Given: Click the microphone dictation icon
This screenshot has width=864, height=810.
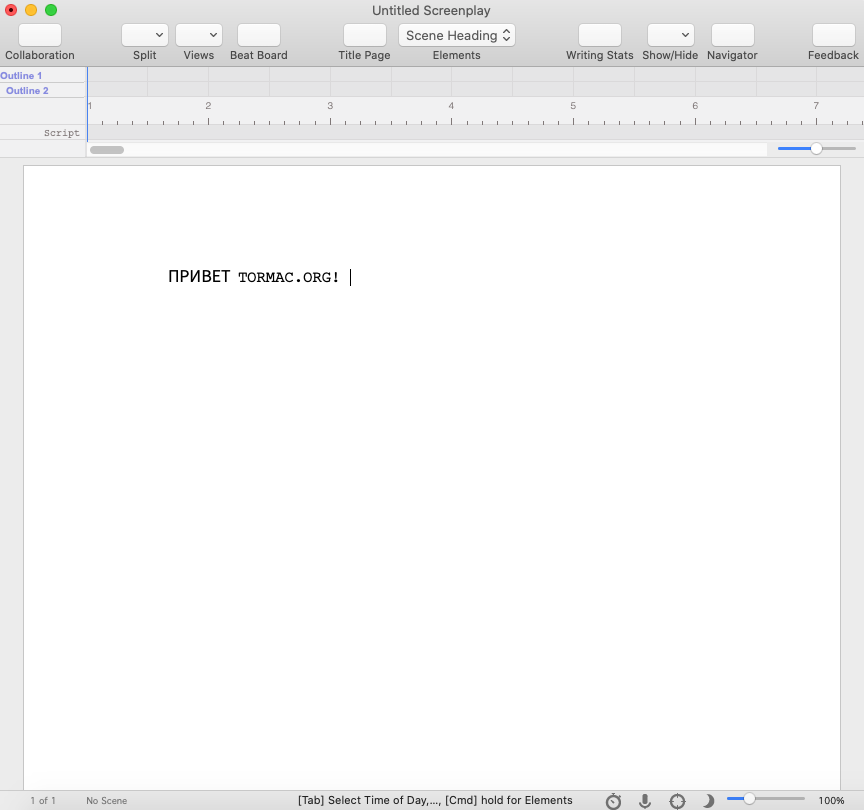Looking at the screenshot, I should pos(645,801).
